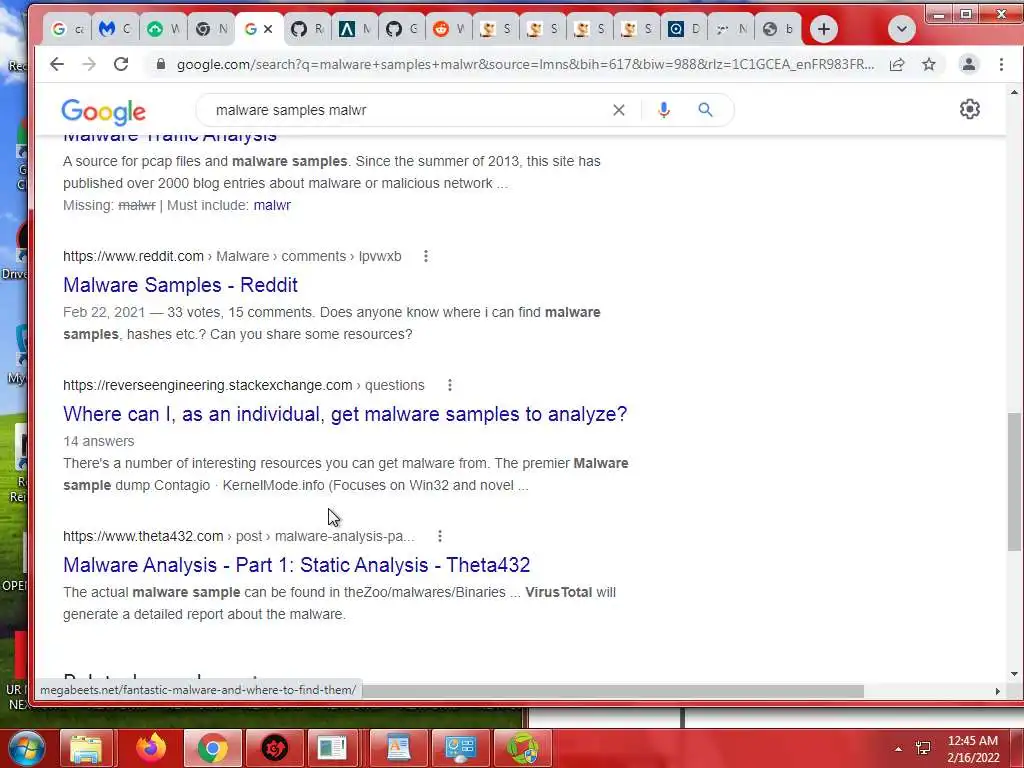Open Chrome's three-dot main menu
This screenshot has width=1024, height=768.
point(1001,64)
